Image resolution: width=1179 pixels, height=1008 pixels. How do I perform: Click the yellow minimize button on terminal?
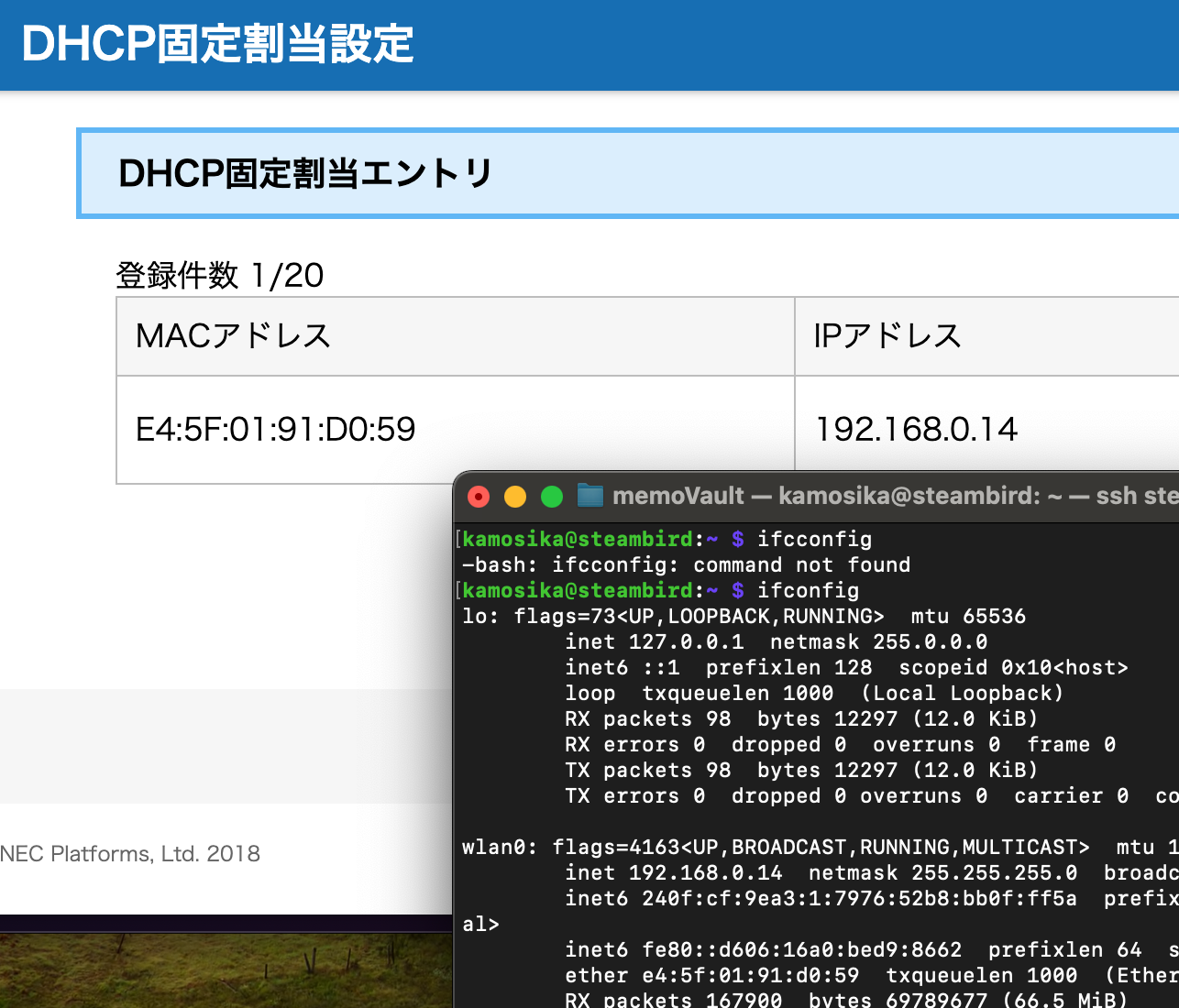pos(515,496)
